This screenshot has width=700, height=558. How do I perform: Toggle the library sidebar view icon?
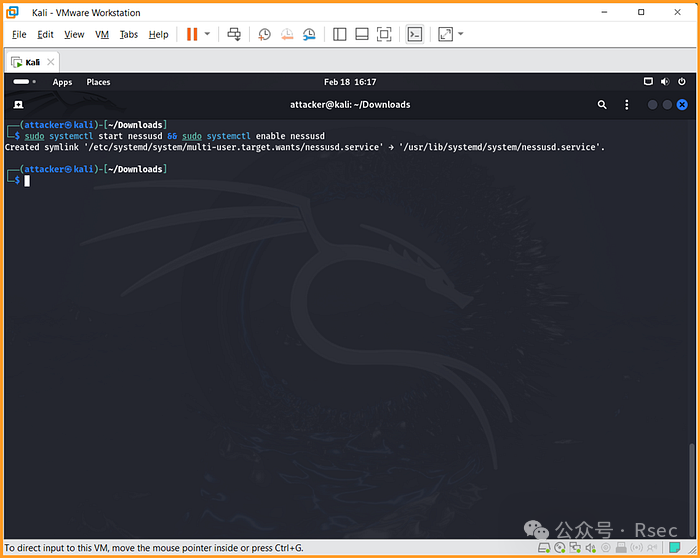click(340, 34)
